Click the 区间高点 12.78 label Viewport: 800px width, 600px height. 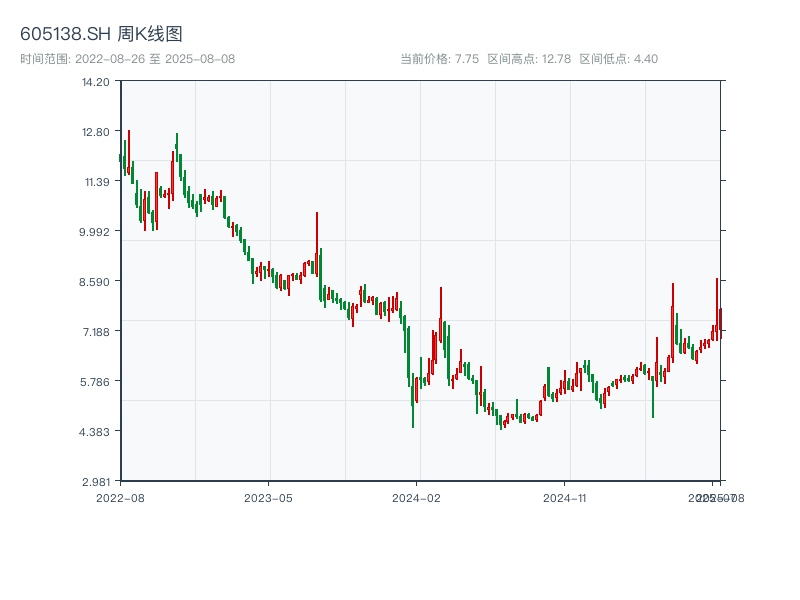tap(529, 59)
